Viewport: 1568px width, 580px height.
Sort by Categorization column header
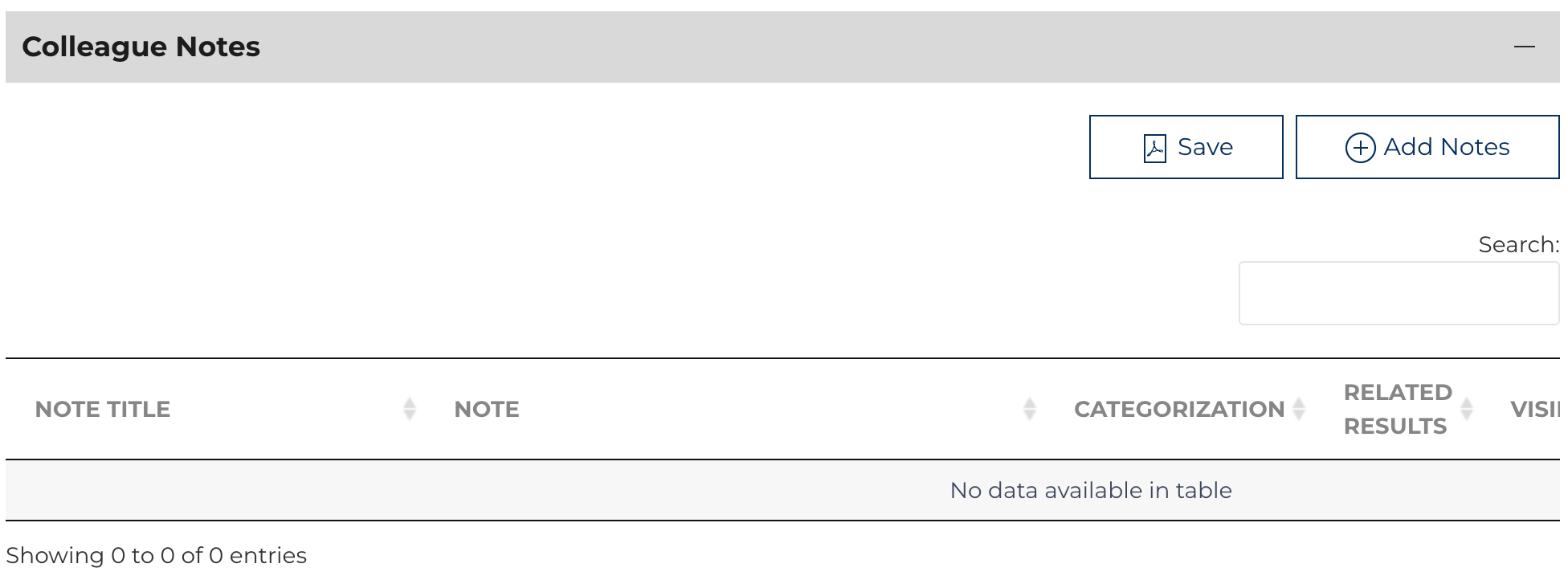click(x=1178, y=409)
